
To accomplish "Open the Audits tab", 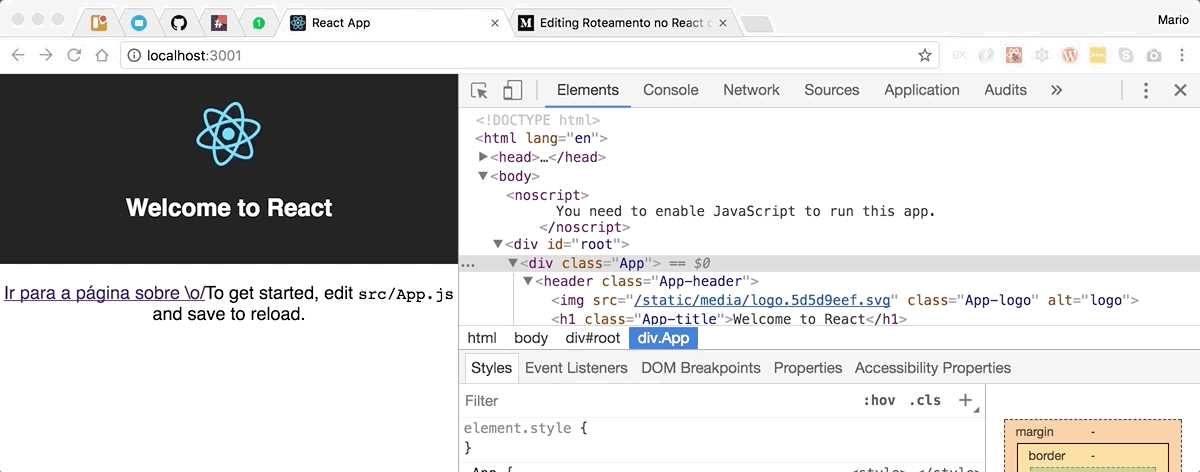I will [x=1005, y=90].
